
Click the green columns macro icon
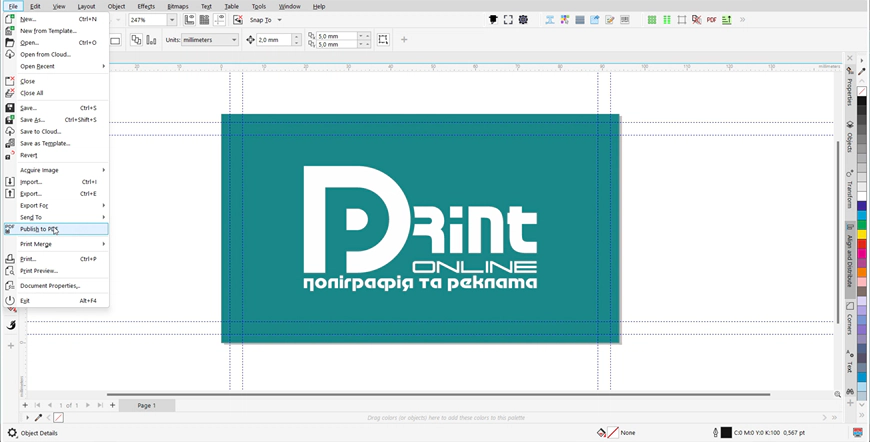point(667,20)
